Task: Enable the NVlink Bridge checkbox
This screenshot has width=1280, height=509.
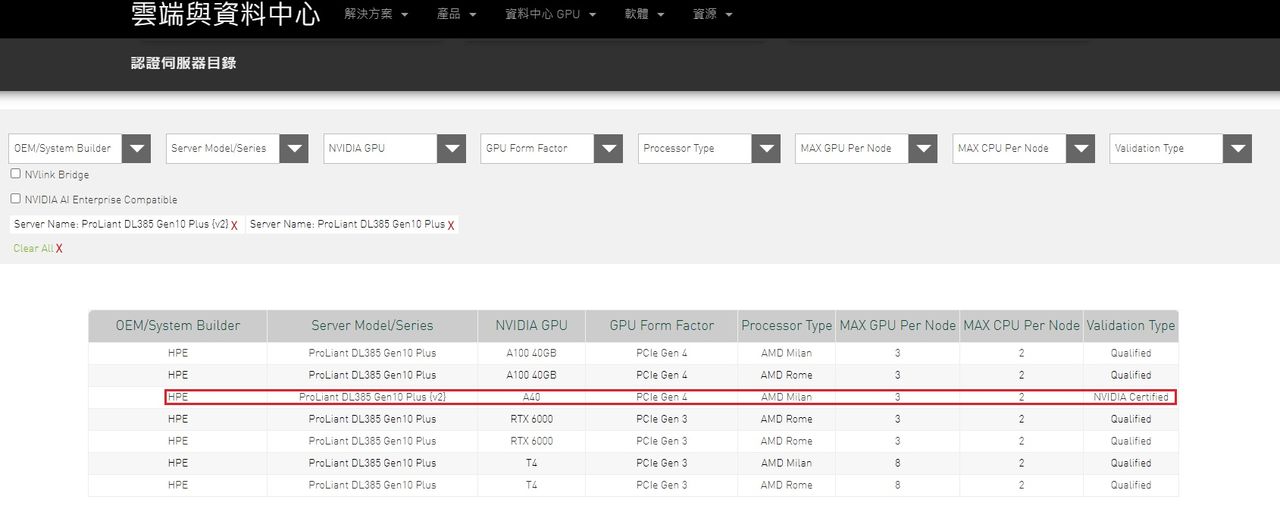Action: pos(15,173)
